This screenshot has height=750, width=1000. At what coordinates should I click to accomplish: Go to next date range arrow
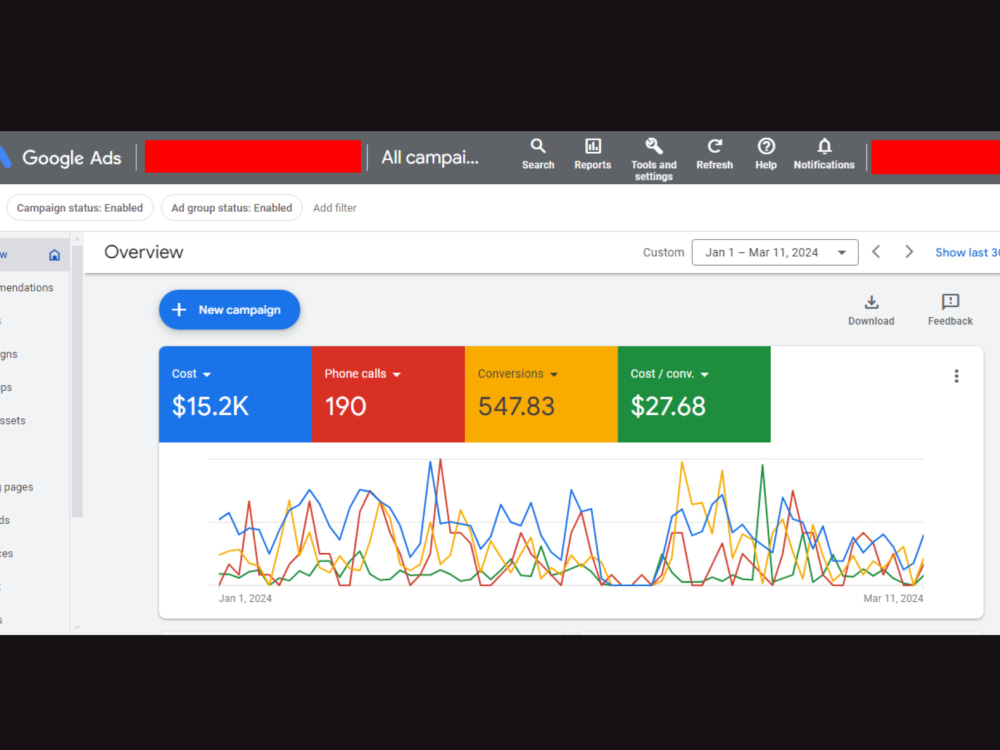point(909,252)
